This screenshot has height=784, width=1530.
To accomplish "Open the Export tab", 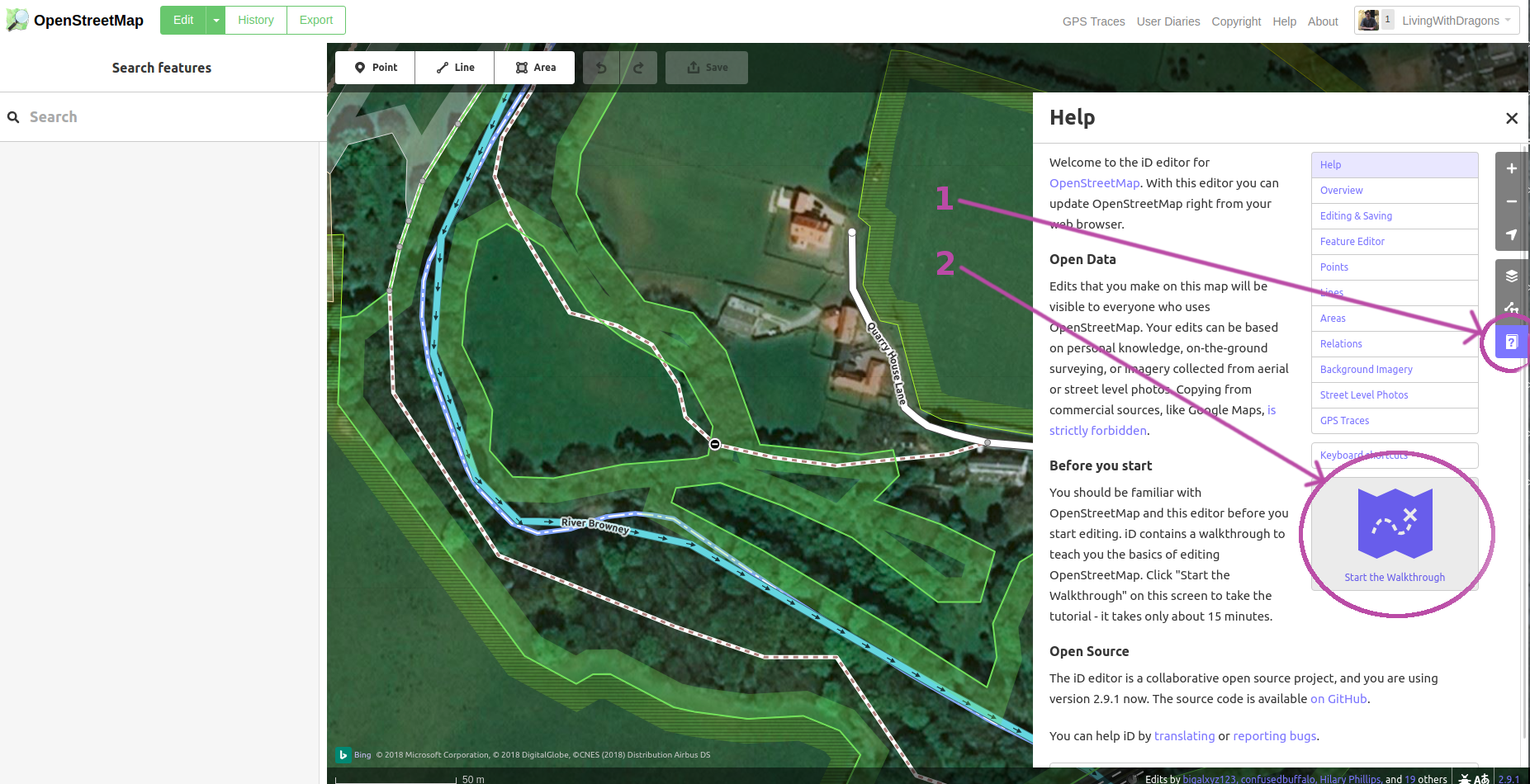I will tap(316, 20).
